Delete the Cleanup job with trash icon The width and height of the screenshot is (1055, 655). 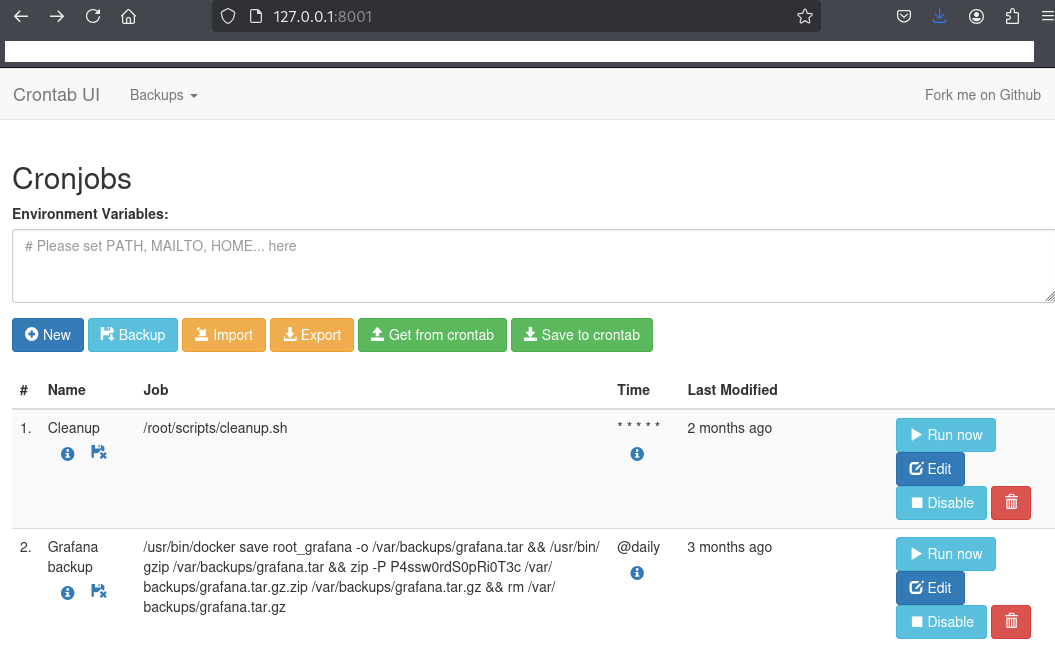1010,503
